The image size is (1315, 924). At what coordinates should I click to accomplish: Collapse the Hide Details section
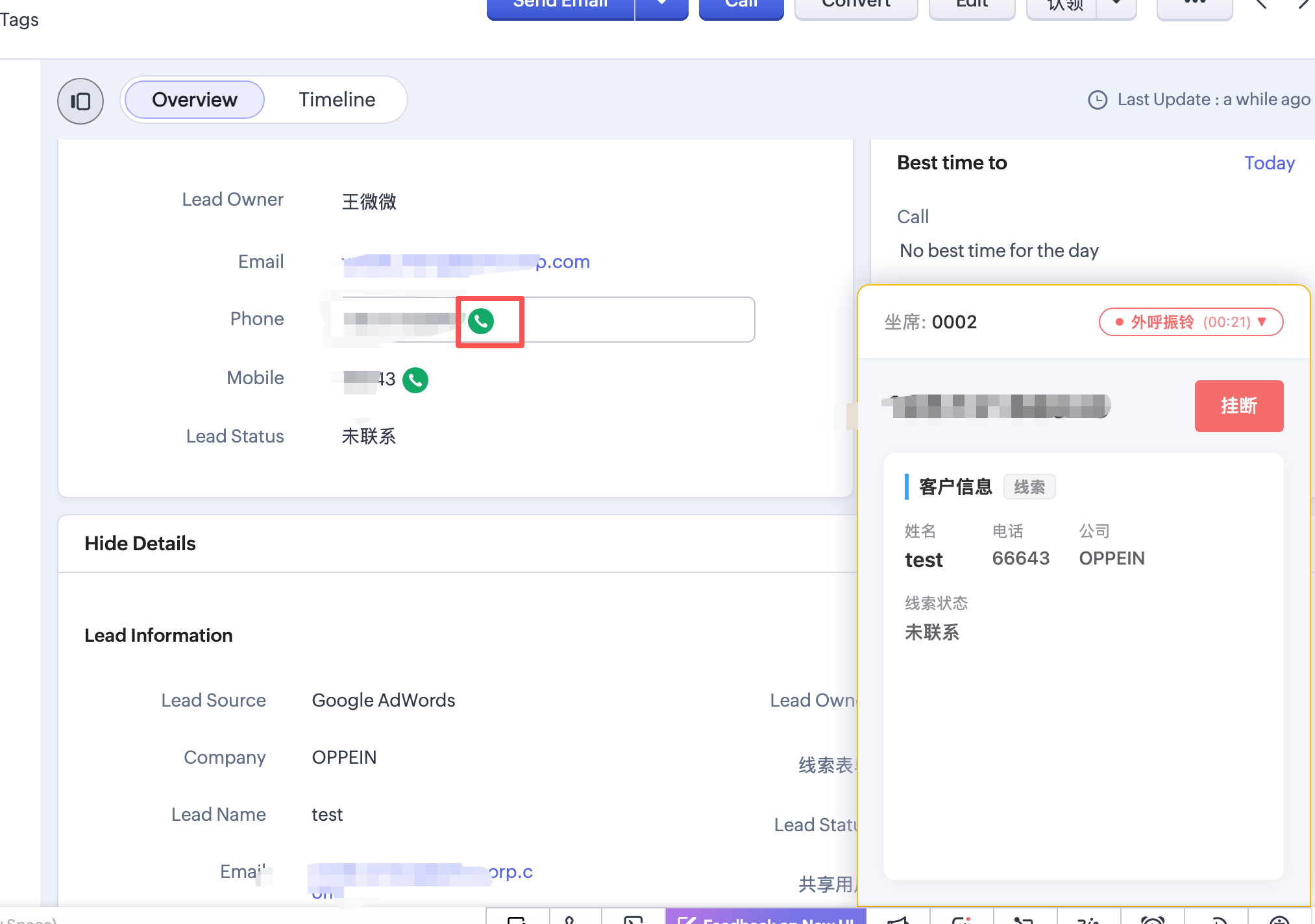coord(140,544)
